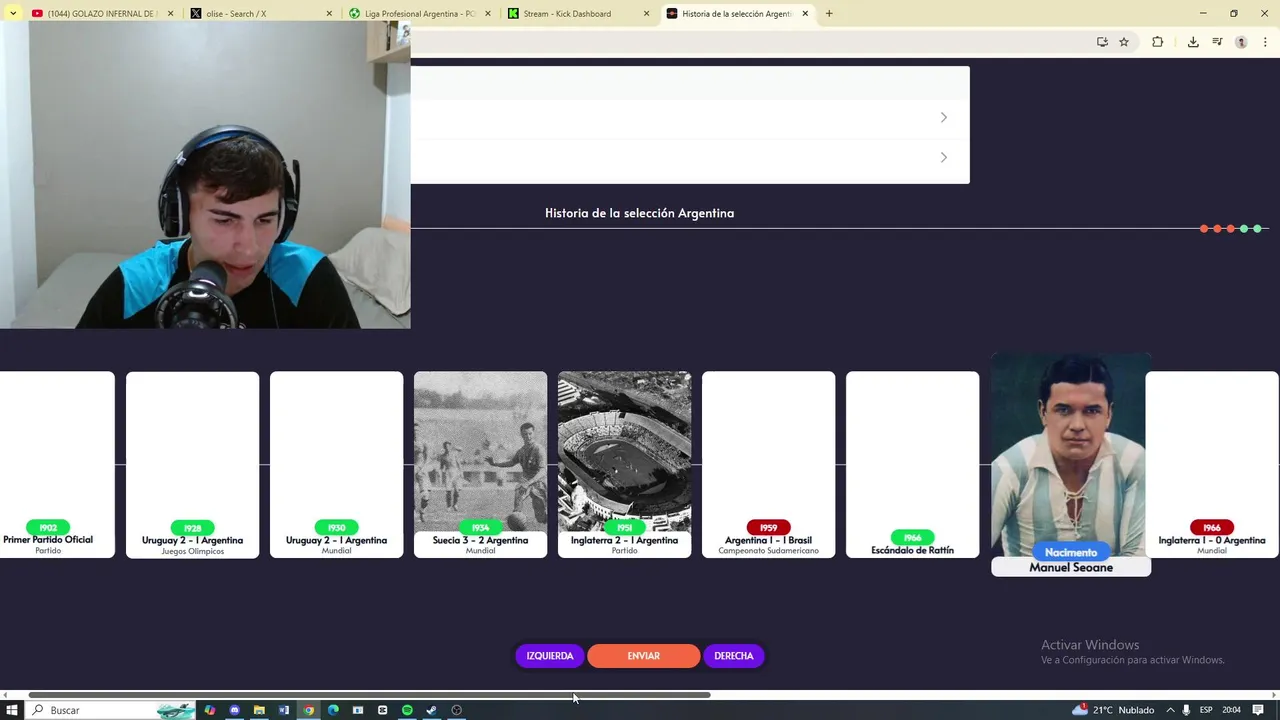Open File Explorer from the taskbar

[x=259, y=710]
